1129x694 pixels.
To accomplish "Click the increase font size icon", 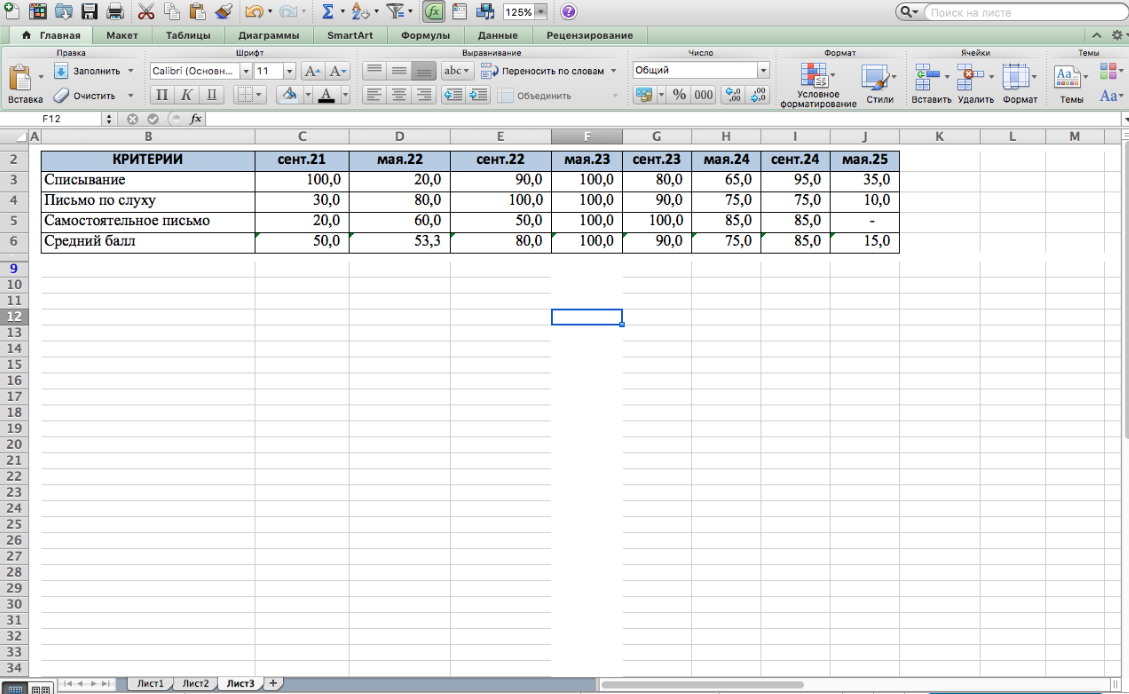I will pos(312,71).
